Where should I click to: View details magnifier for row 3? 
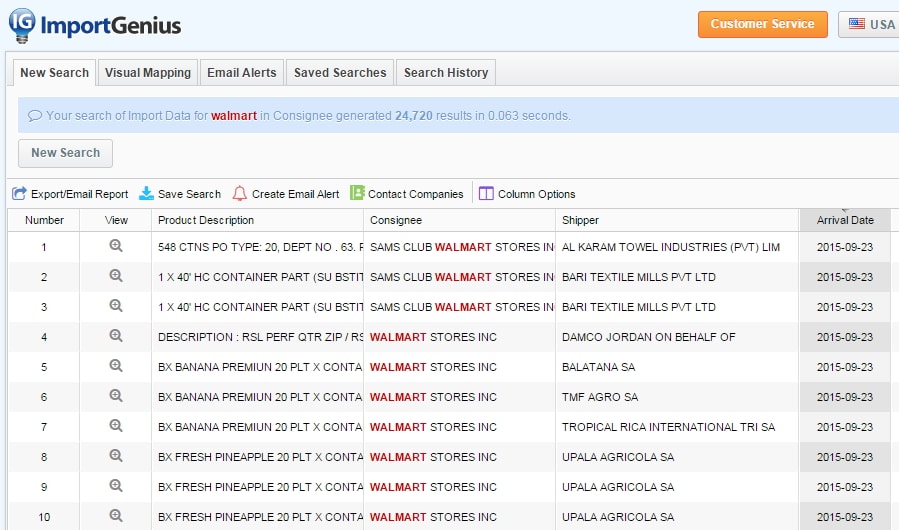pyautogui.click(x=116, y=306)
